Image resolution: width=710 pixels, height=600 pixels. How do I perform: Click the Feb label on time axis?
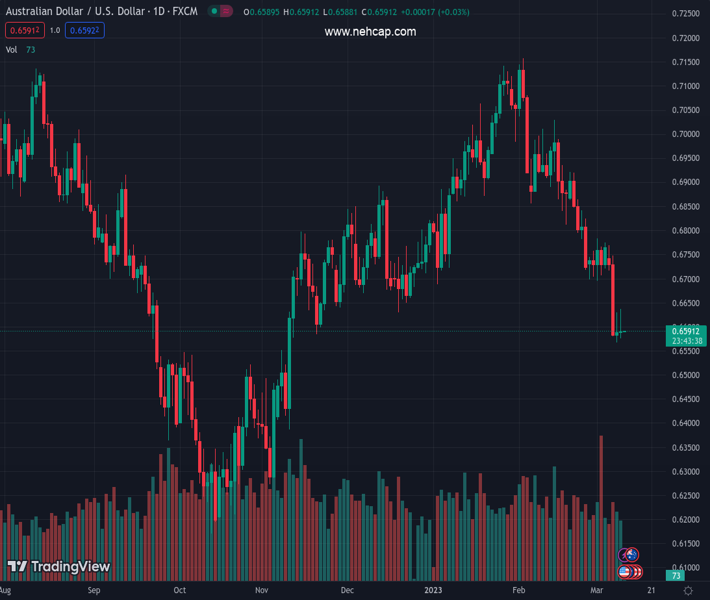pos(518,591)
